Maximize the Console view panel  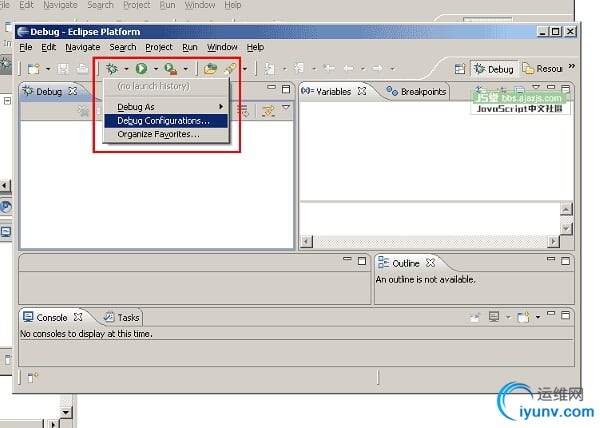click(565, 315)
